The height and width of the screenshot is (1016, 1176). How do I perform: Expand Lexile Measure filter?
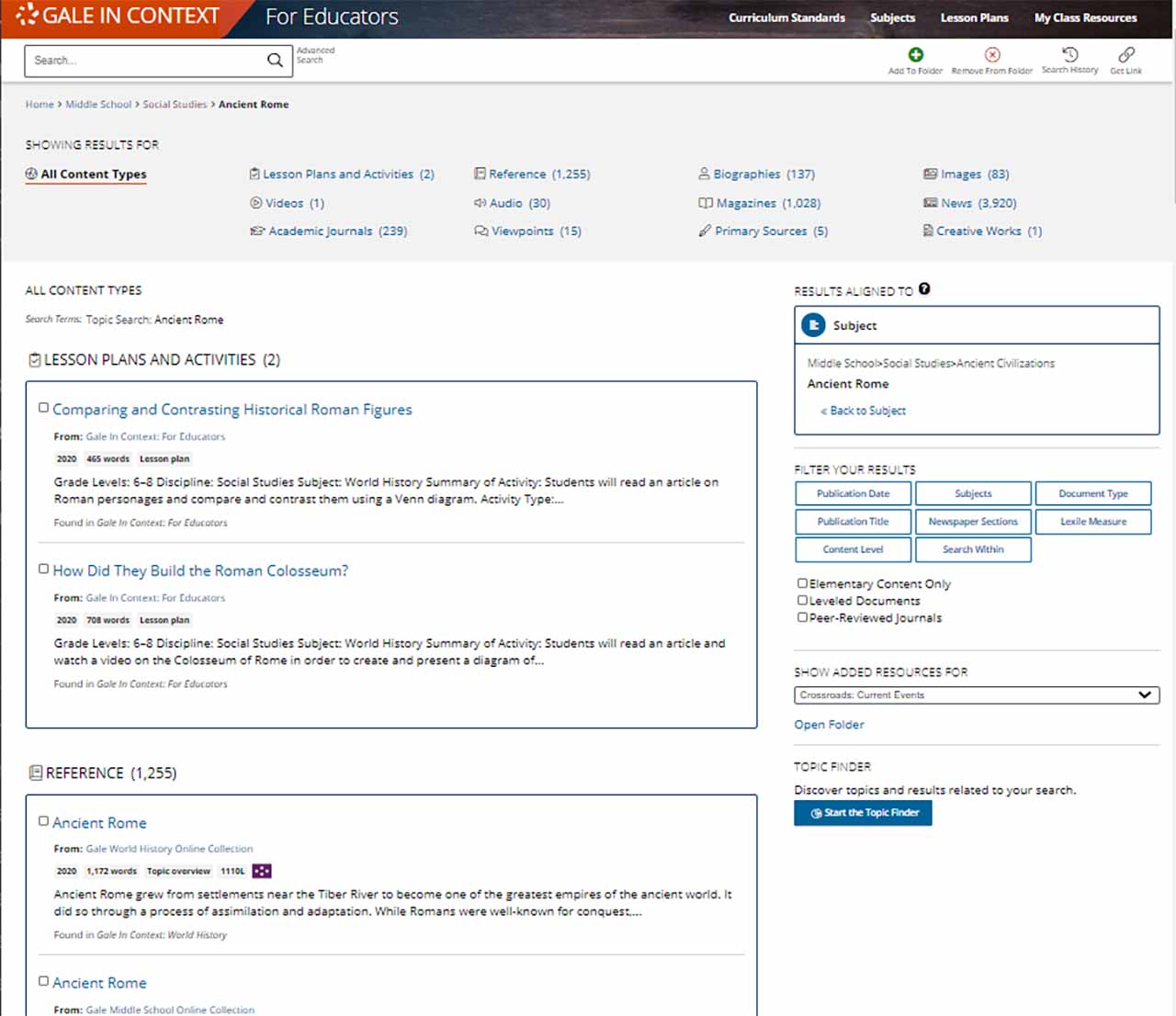(1093, 521)
